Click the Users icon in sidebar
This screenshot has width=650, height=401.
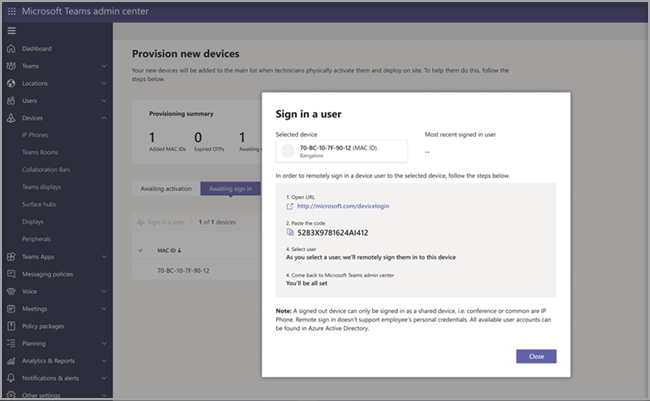click(11, 101)
